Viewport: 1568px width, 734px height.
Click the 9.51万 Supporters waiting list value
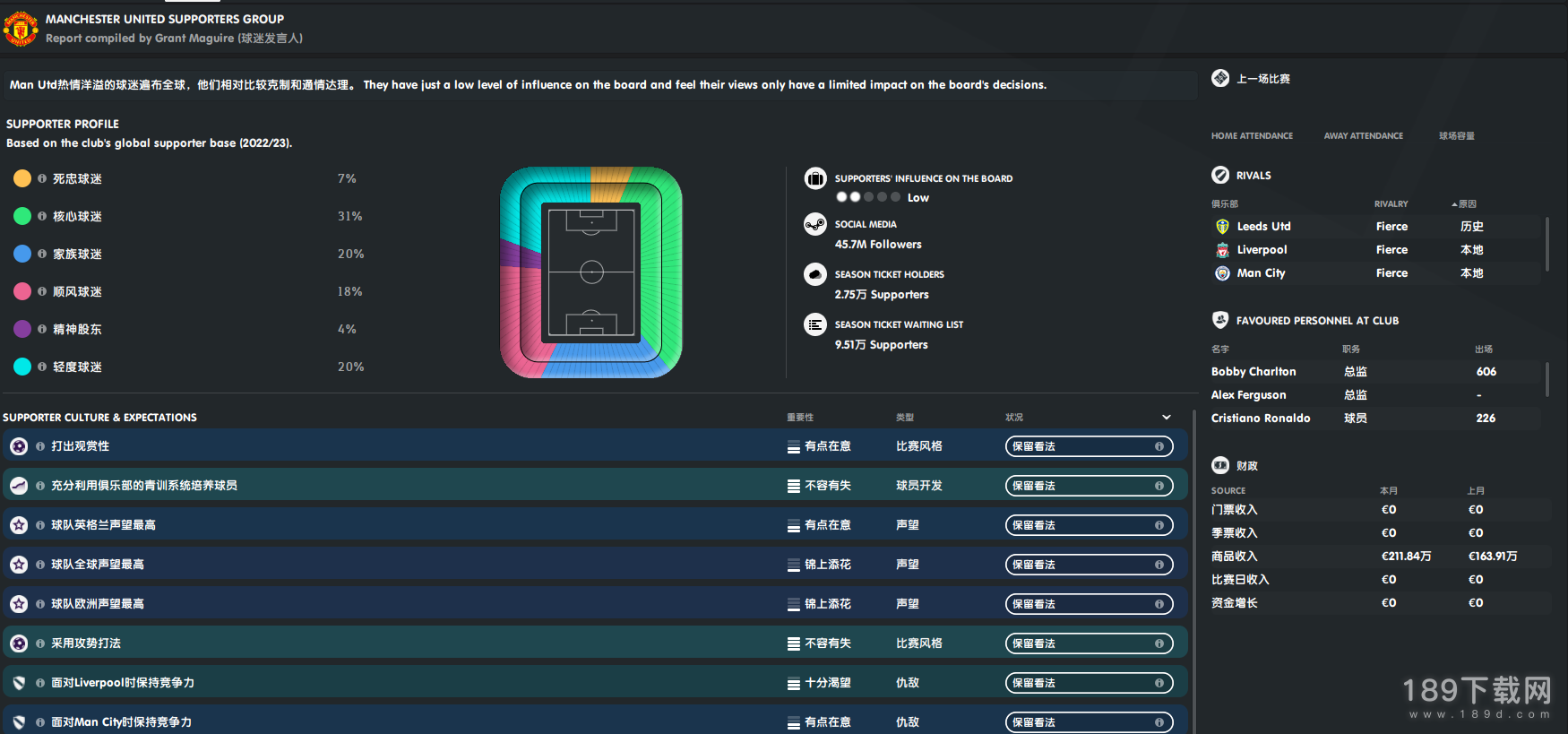pyautogui.click(x=882, y=345)
